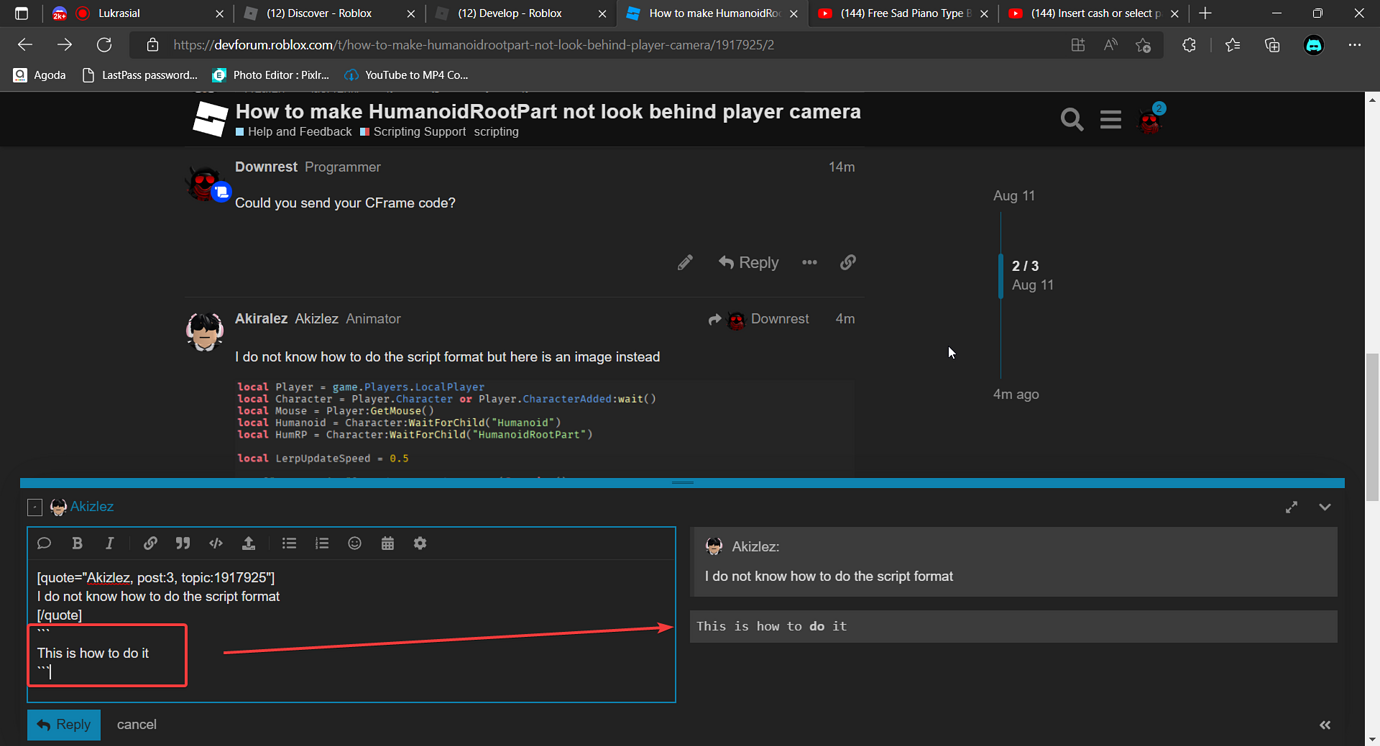Insert a blockquote using the quote icon
The height and width of the screenshot is (746, 1380).
click(183, 543)
